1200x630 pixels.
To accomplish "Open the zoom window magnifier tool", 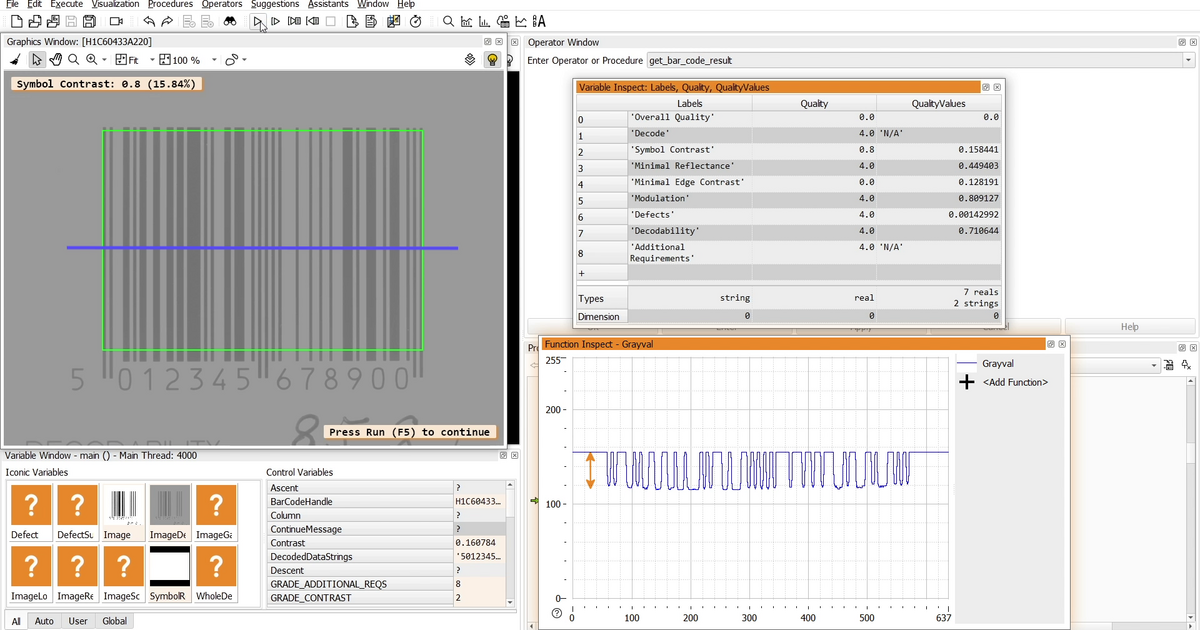I will [449, 21].
